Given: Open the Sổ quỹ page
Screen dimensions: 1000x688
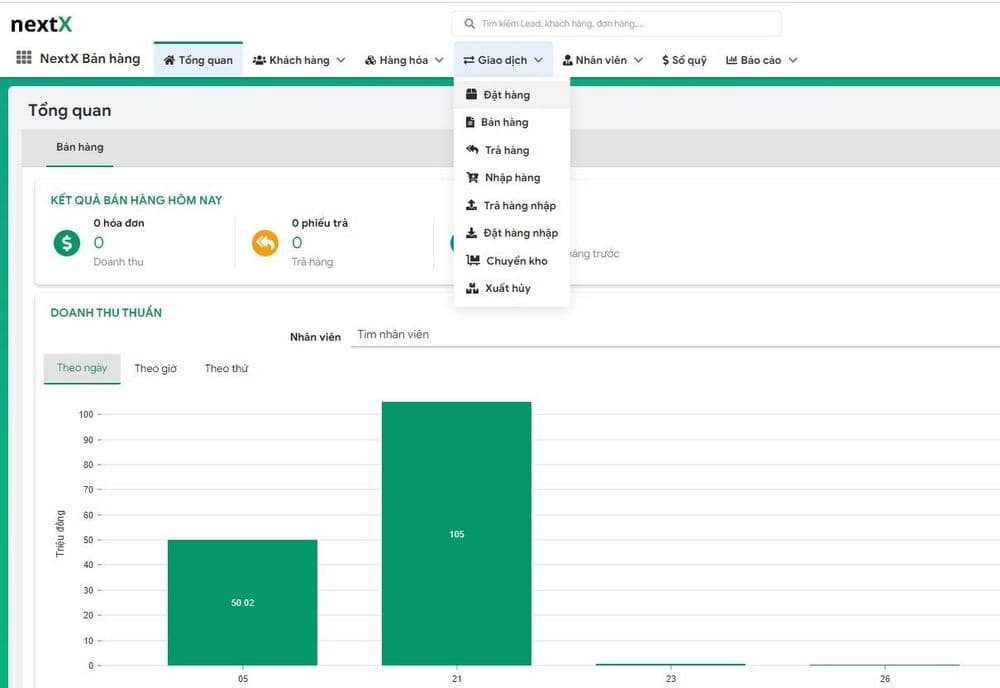Looking at the screenshot, I should pyautogui.click(x=684, y=60).
